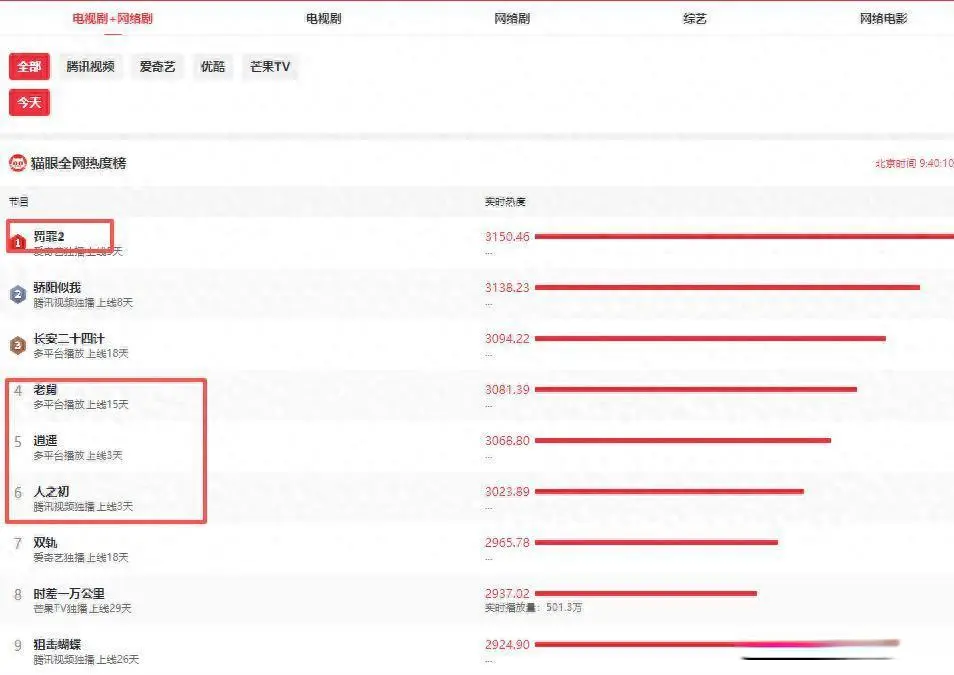
Task: Click rank number 9
Action: 18,645
